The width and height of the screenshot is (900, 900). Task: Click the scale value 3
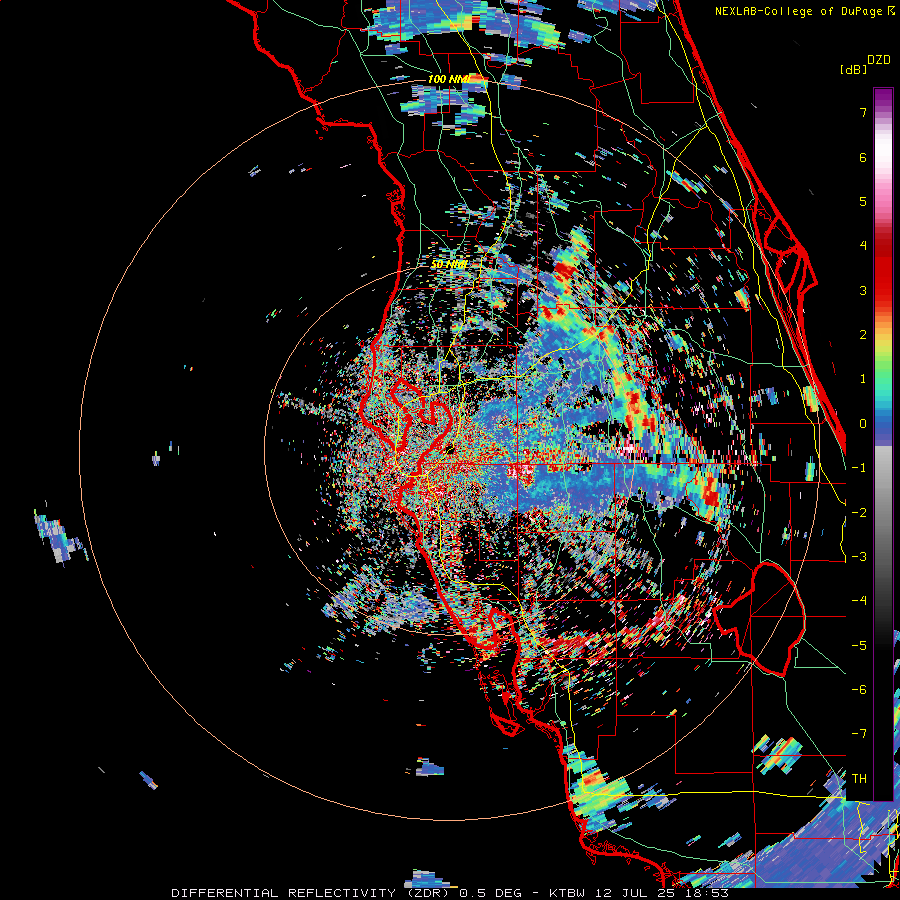click(x=863, y=290)
